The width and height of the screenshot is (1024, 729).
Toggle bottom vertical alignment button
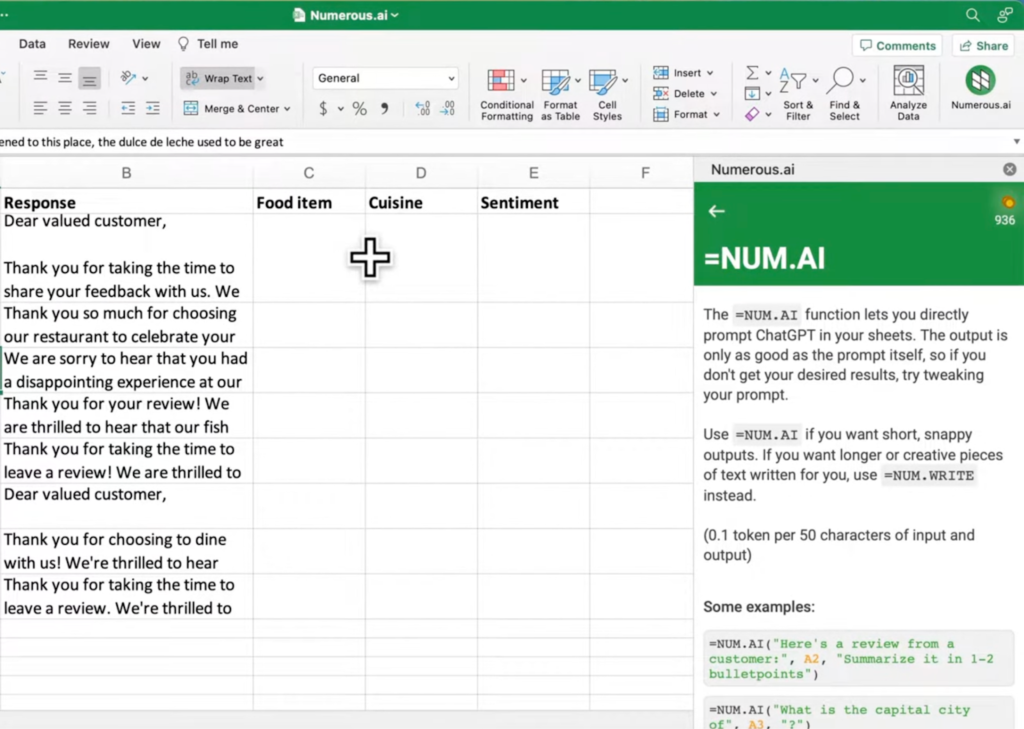[x=89, y=78]
